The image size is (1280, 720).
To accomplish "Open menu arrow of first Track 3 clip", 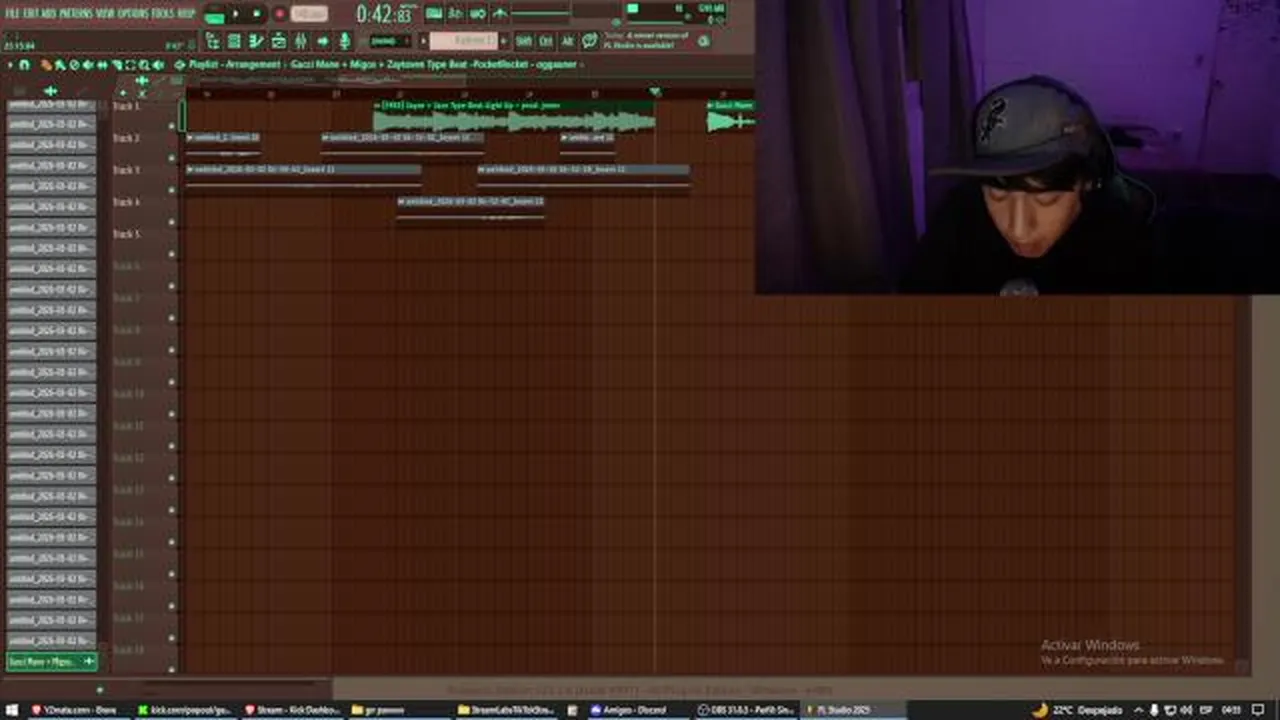I will [190, 169].
